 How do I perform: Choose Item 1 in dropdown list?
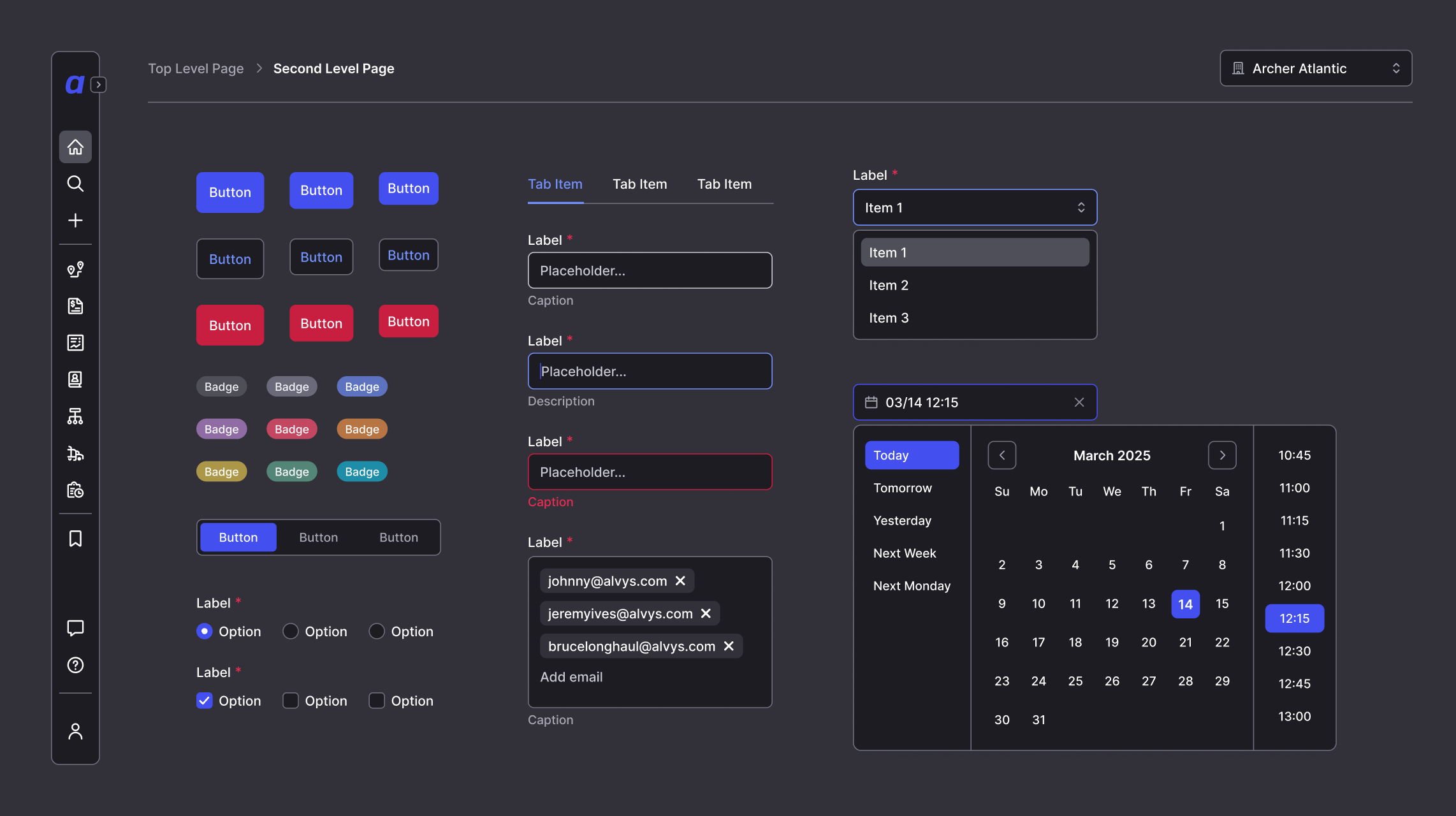coord(975,252)
